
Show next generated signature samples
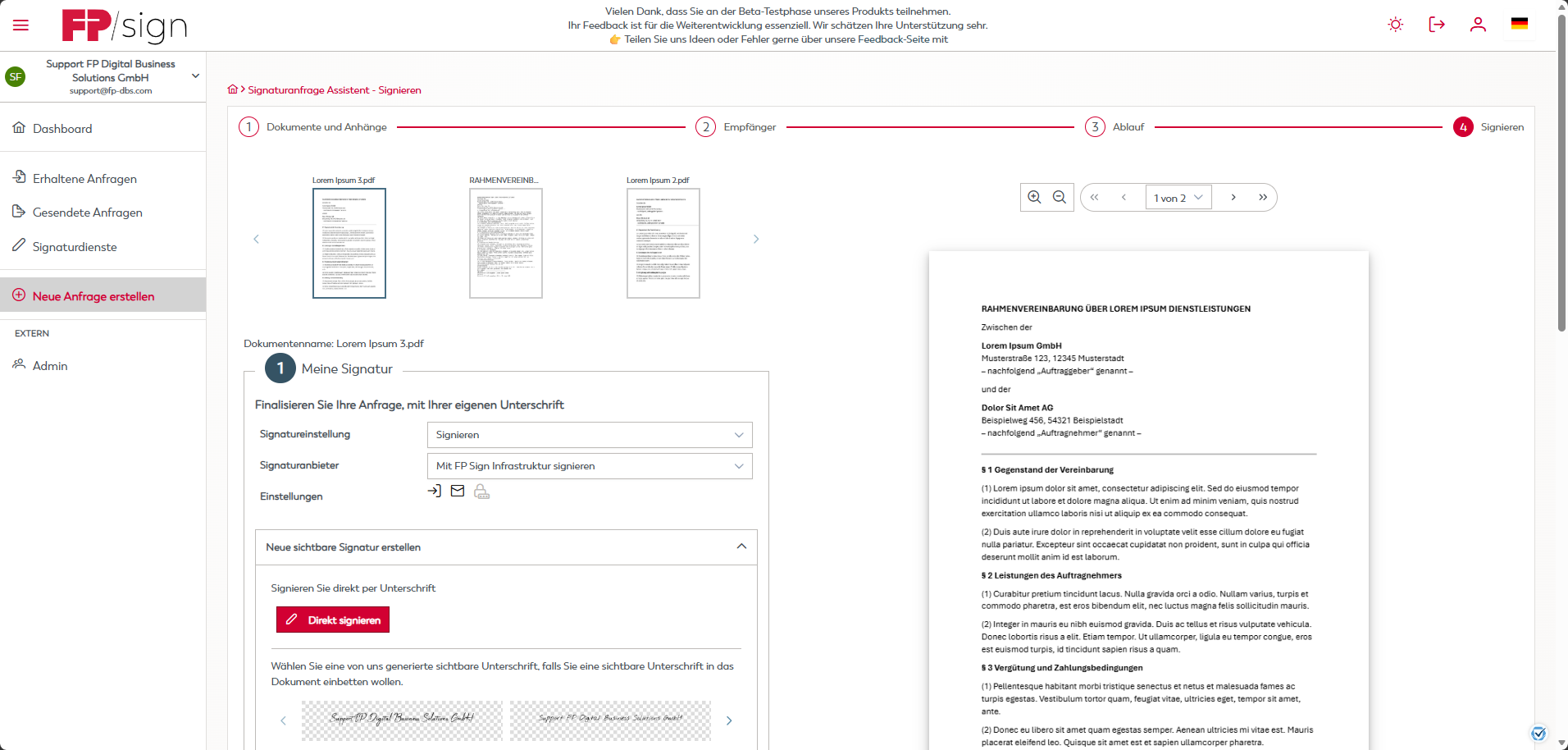729,720
